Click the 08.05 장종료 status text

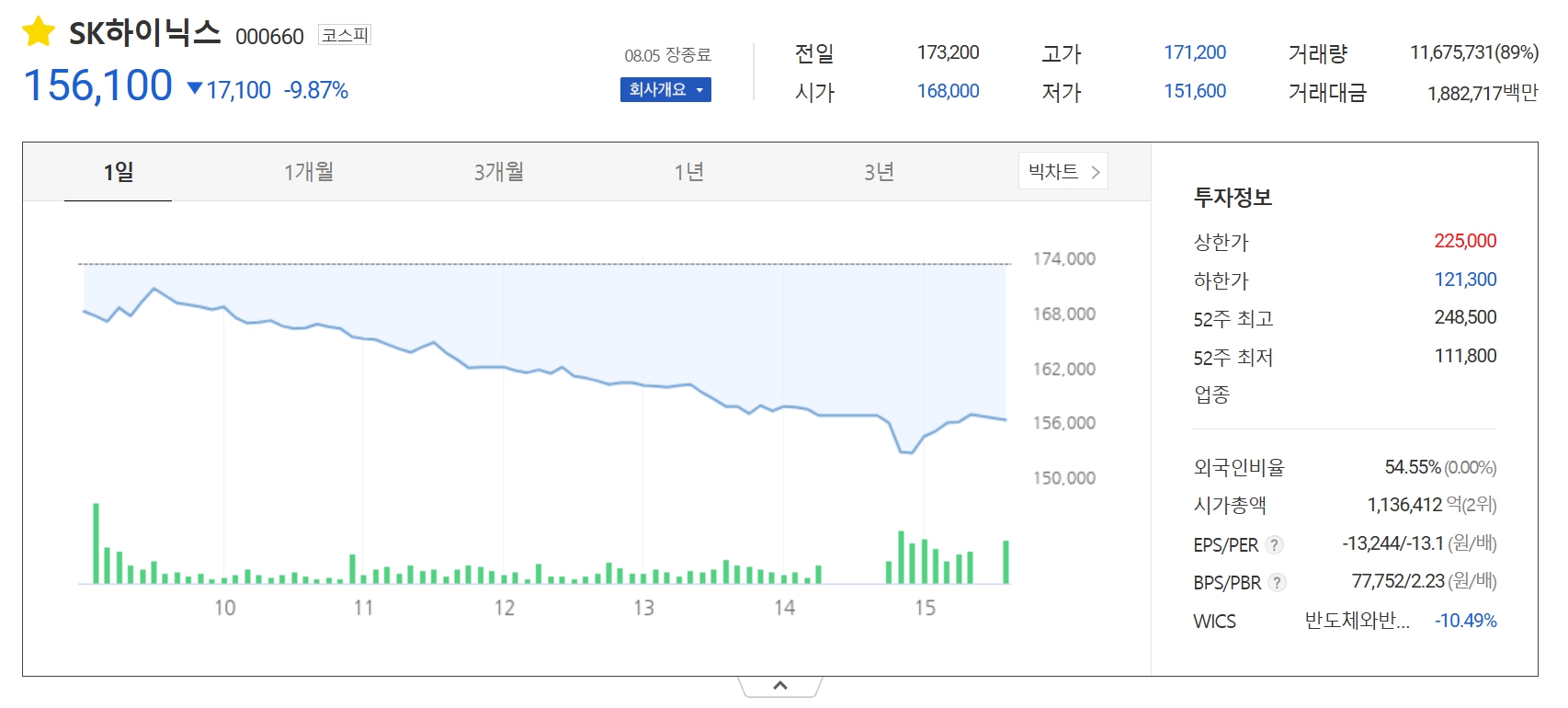click(x=668, y=55)
